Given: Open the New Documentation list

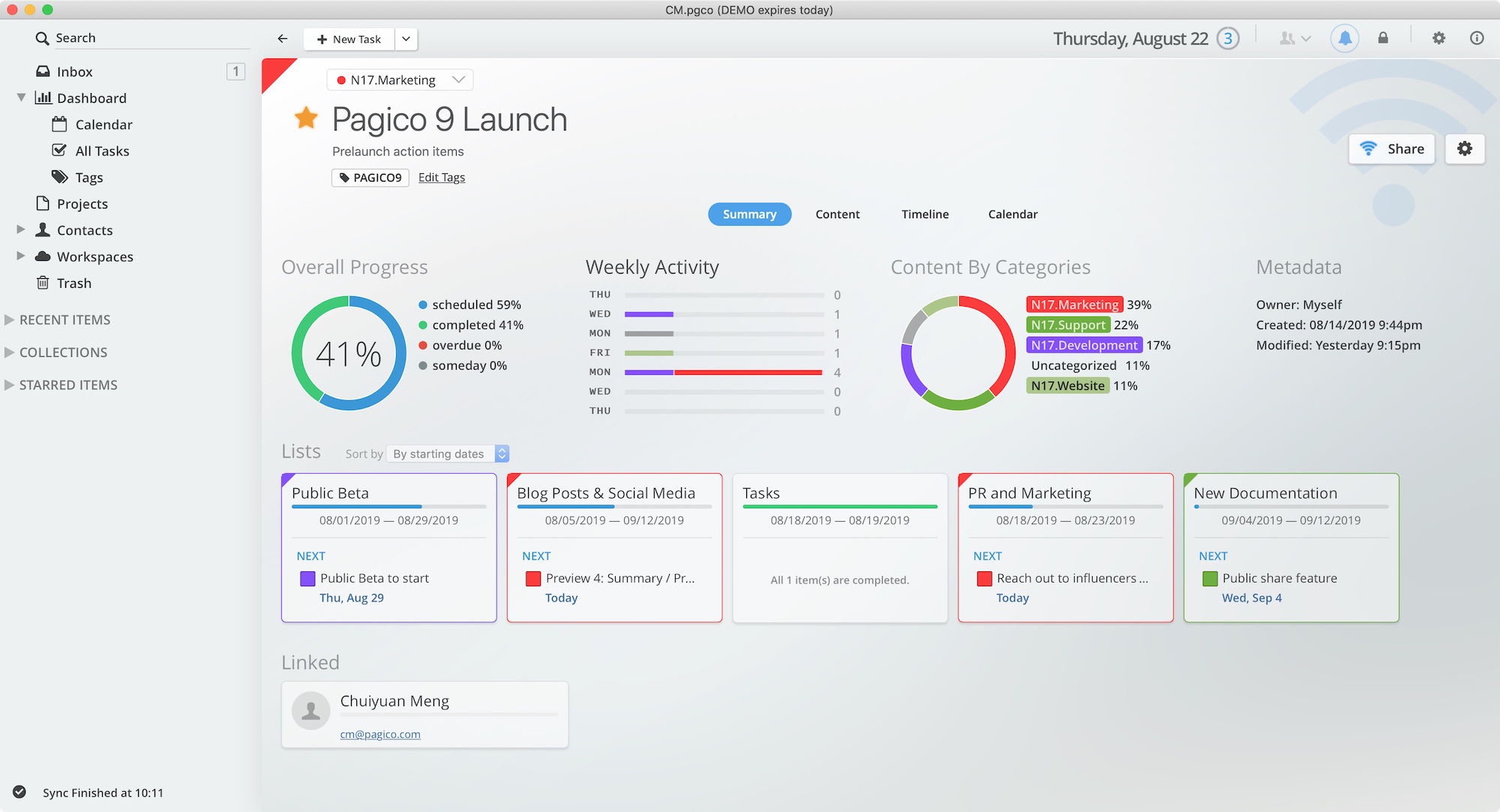Looking at the screenshot, I should (x=1291, y=547).
